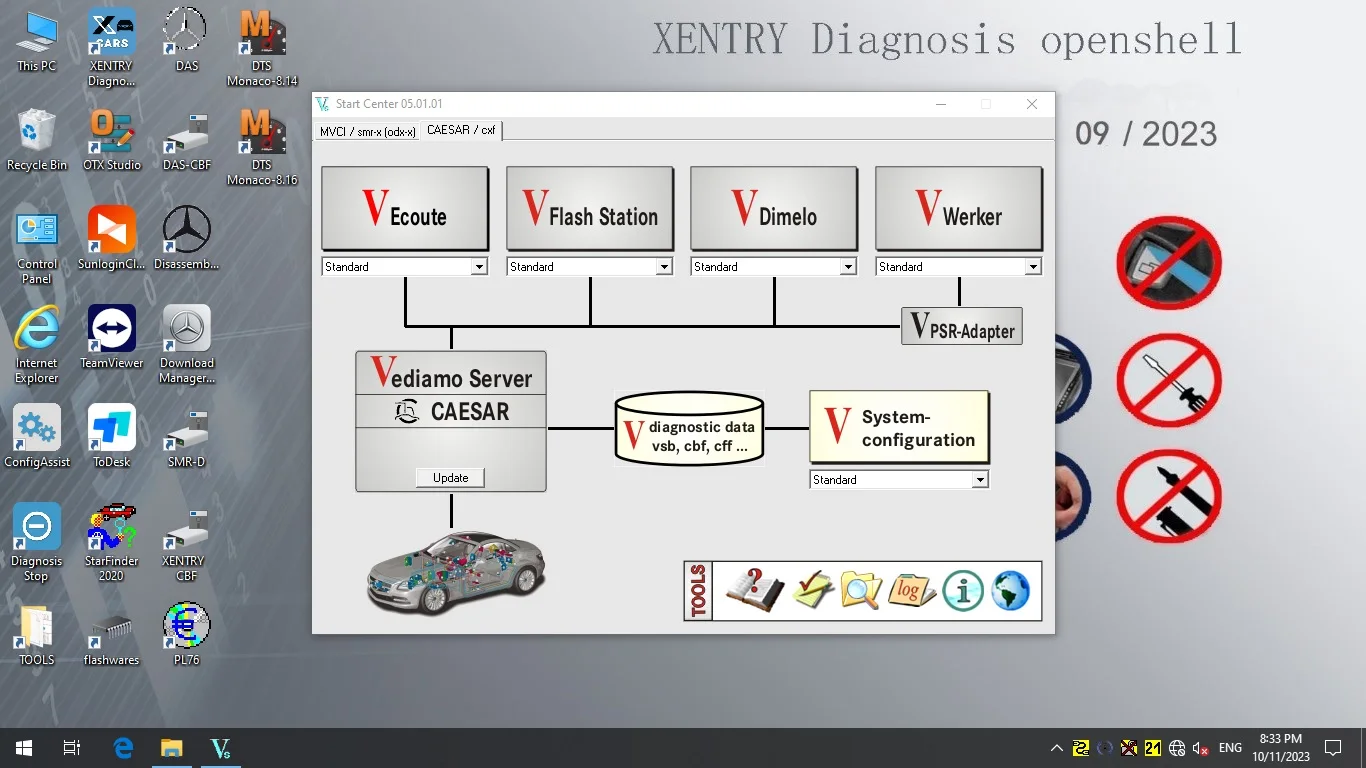Image resolution: width=1366 pixels, height=768 pixels.
Task: Click the checkmark notepad tool icon
Action: (813, 590)
